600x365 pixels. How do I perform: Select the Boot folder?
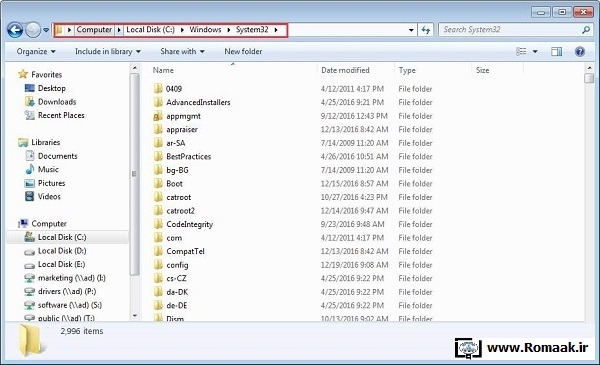(x=174, y=184)
